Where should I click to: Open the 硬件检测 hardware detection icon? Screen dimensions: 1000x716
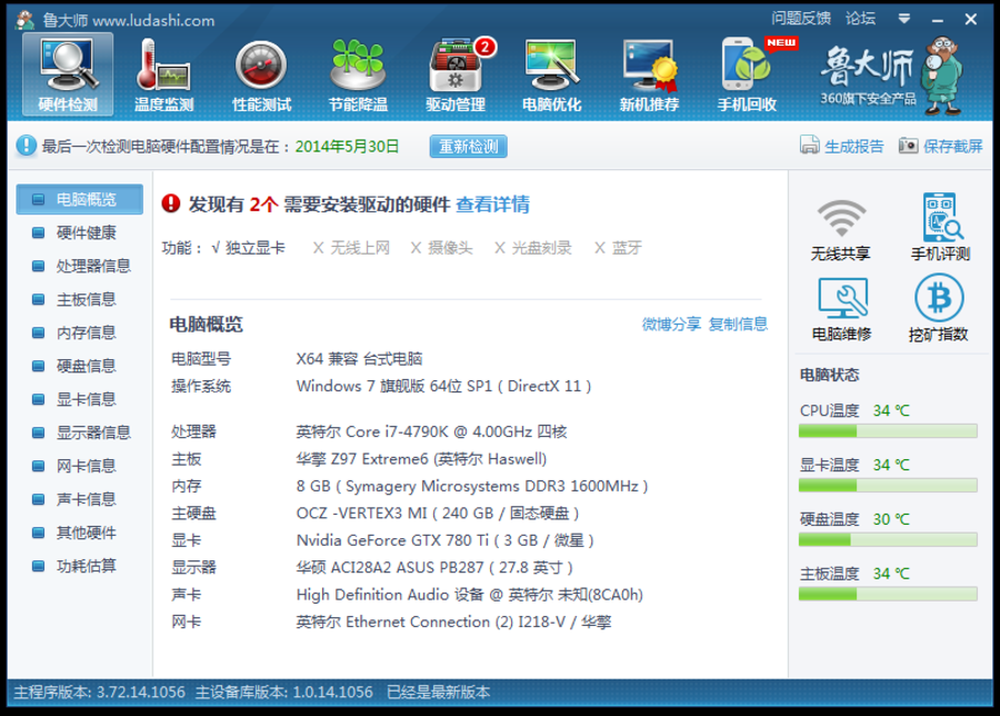[68, 75]
